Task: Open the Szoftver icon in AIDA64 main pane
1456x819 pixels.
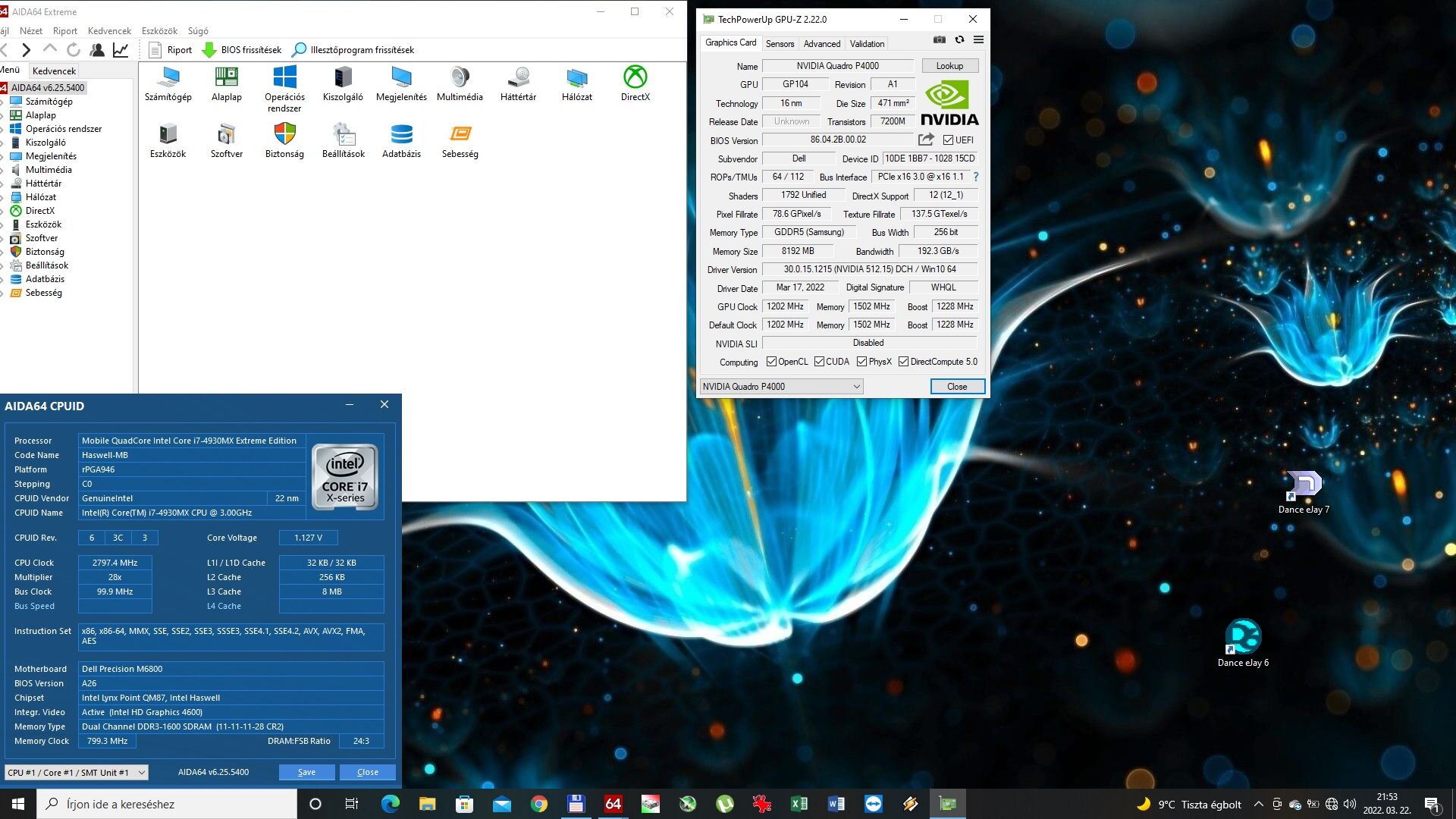Action: [227, 141]
